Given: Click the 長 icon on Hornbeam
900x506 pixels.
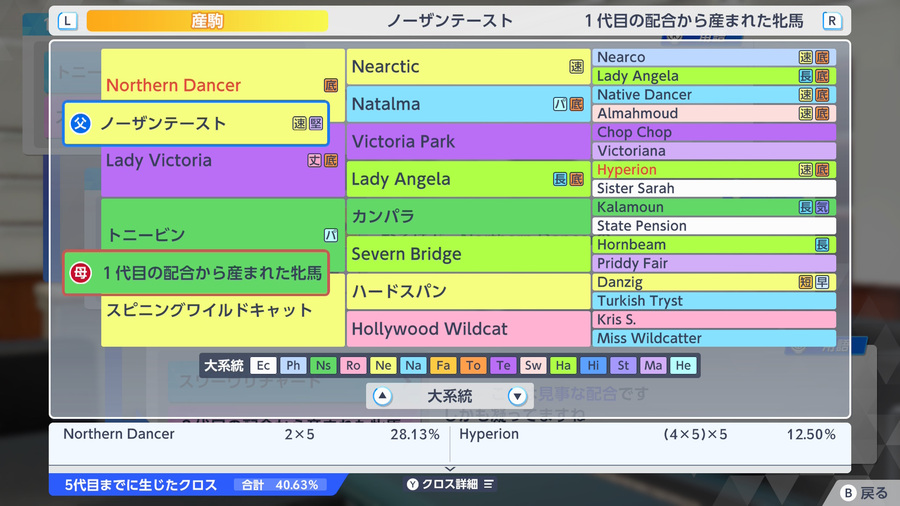Looking at the screenshot, I should click(822, 244).
